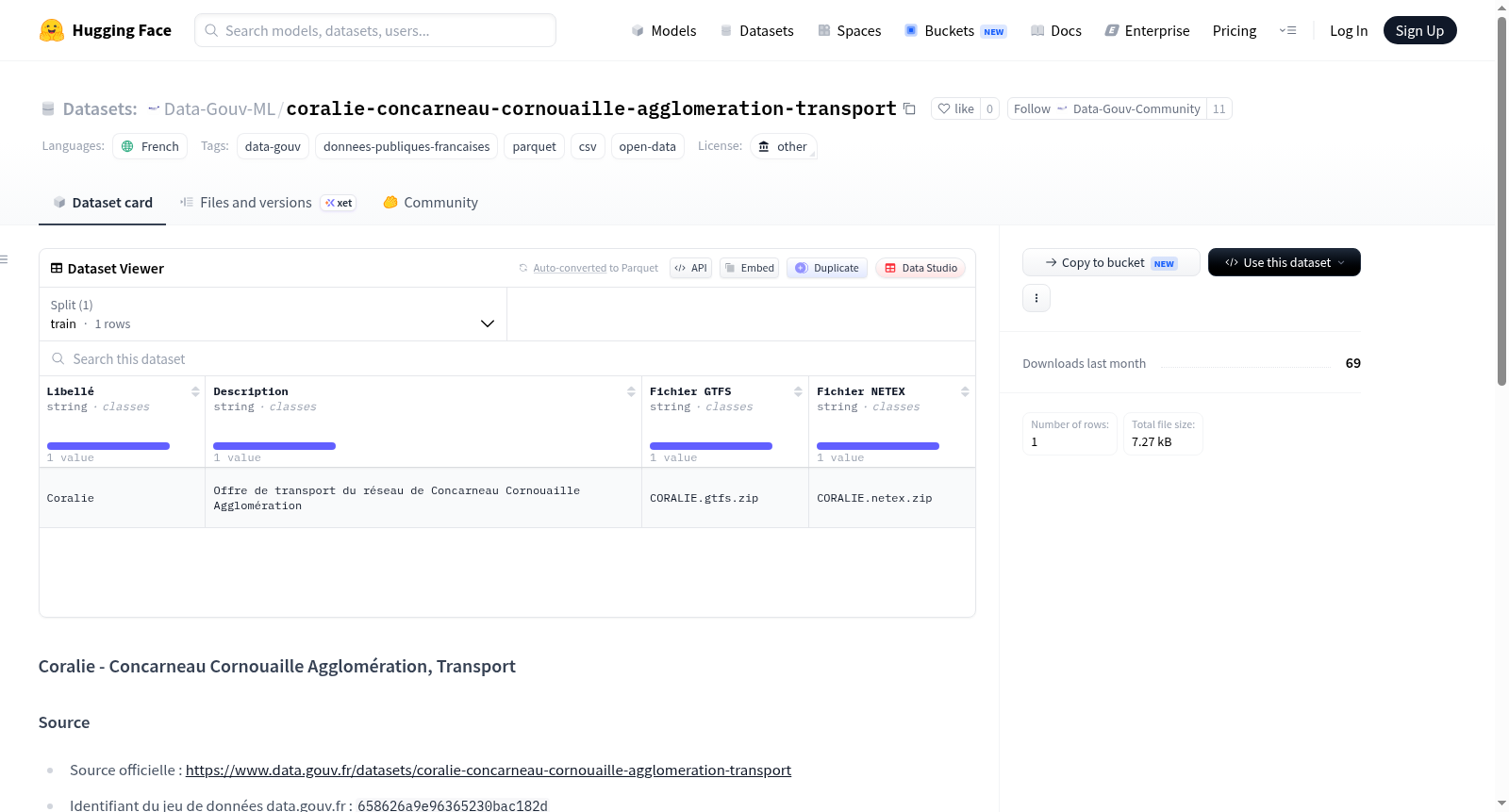Sort the Fichier NETEX column with its arrows
The width and height of the screenshot is (1509, 812).
965,391
